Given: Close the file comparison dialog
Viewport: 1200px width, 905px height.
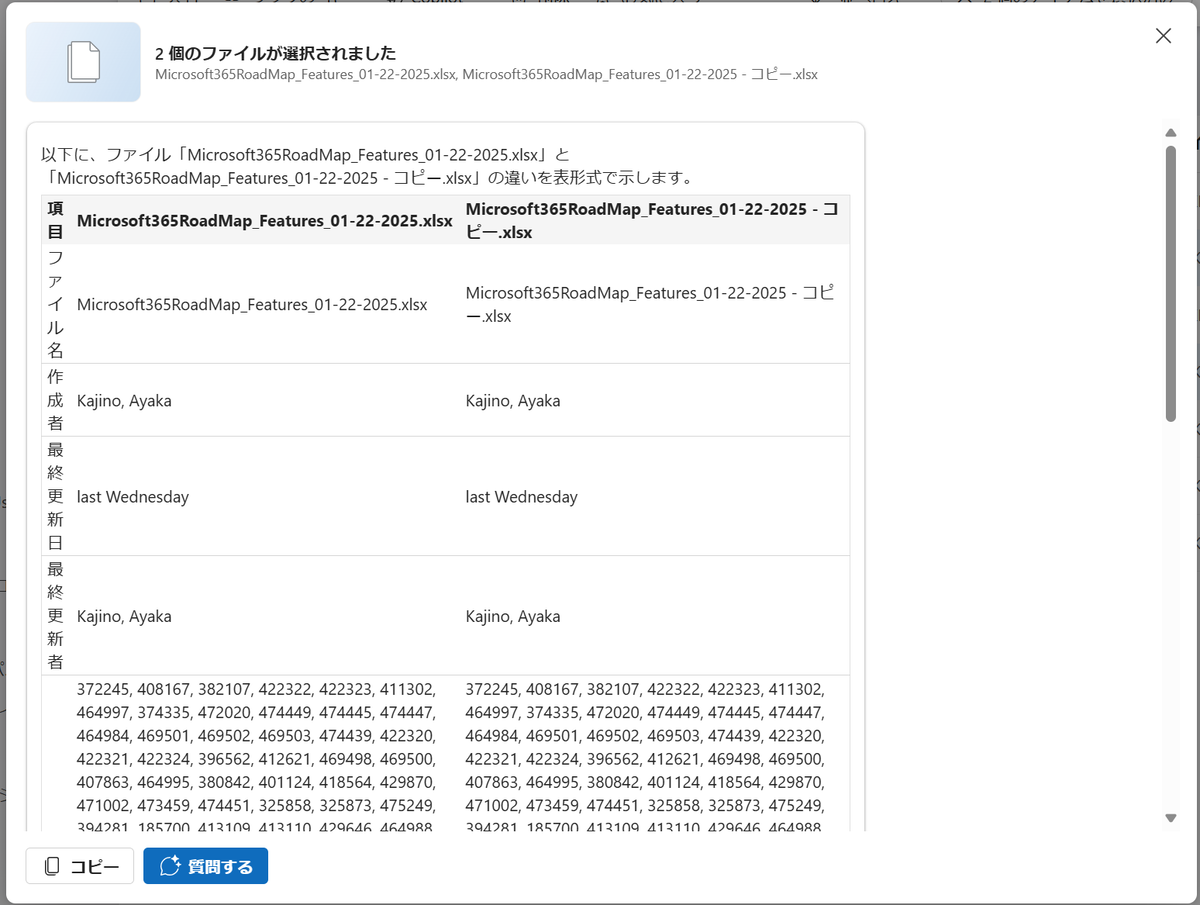Looking at the screenshot, I should click(x=1163, y=36).
